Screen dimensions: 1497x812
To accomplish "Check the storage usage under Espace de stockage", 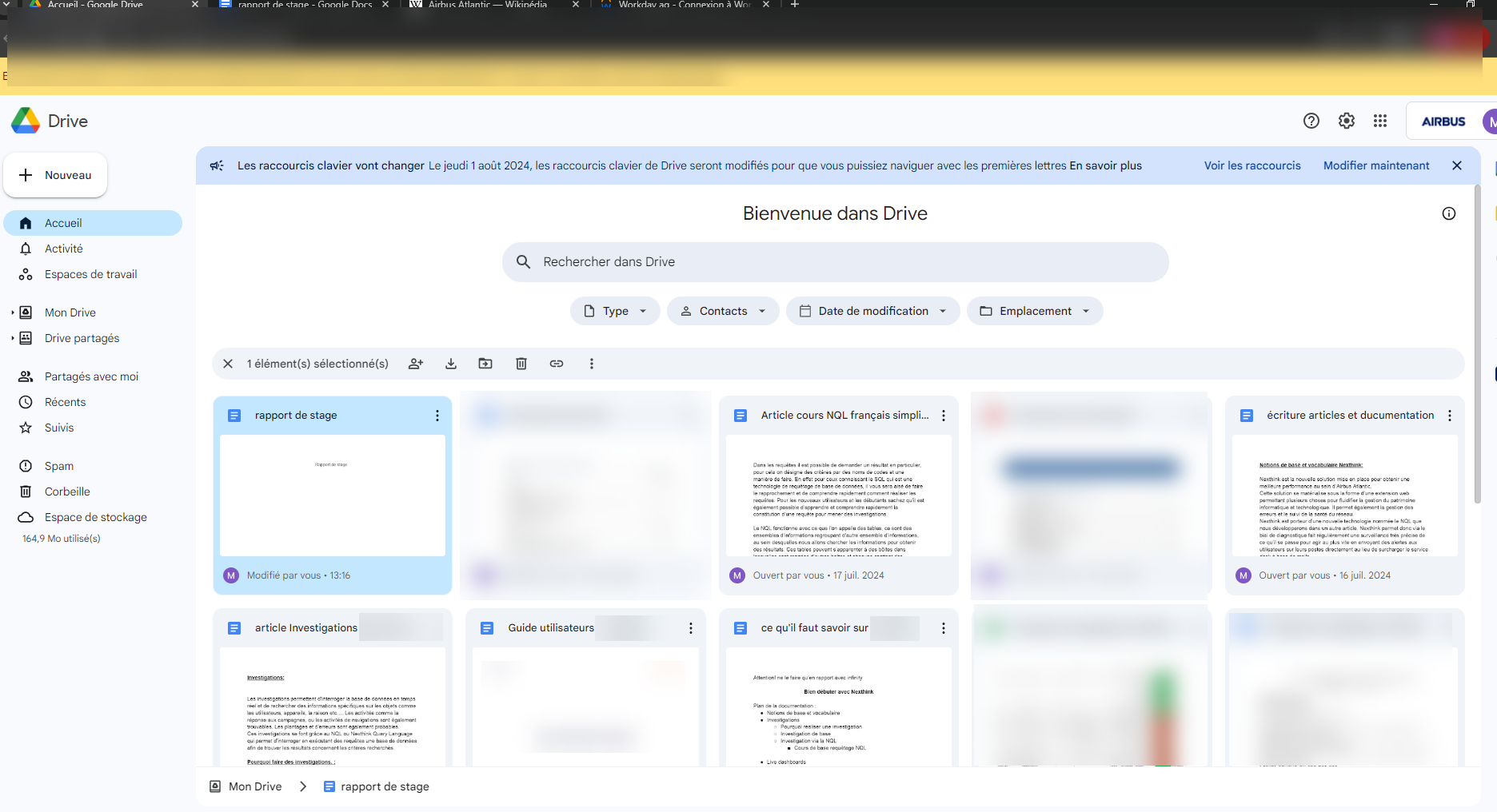I will 61,538.
